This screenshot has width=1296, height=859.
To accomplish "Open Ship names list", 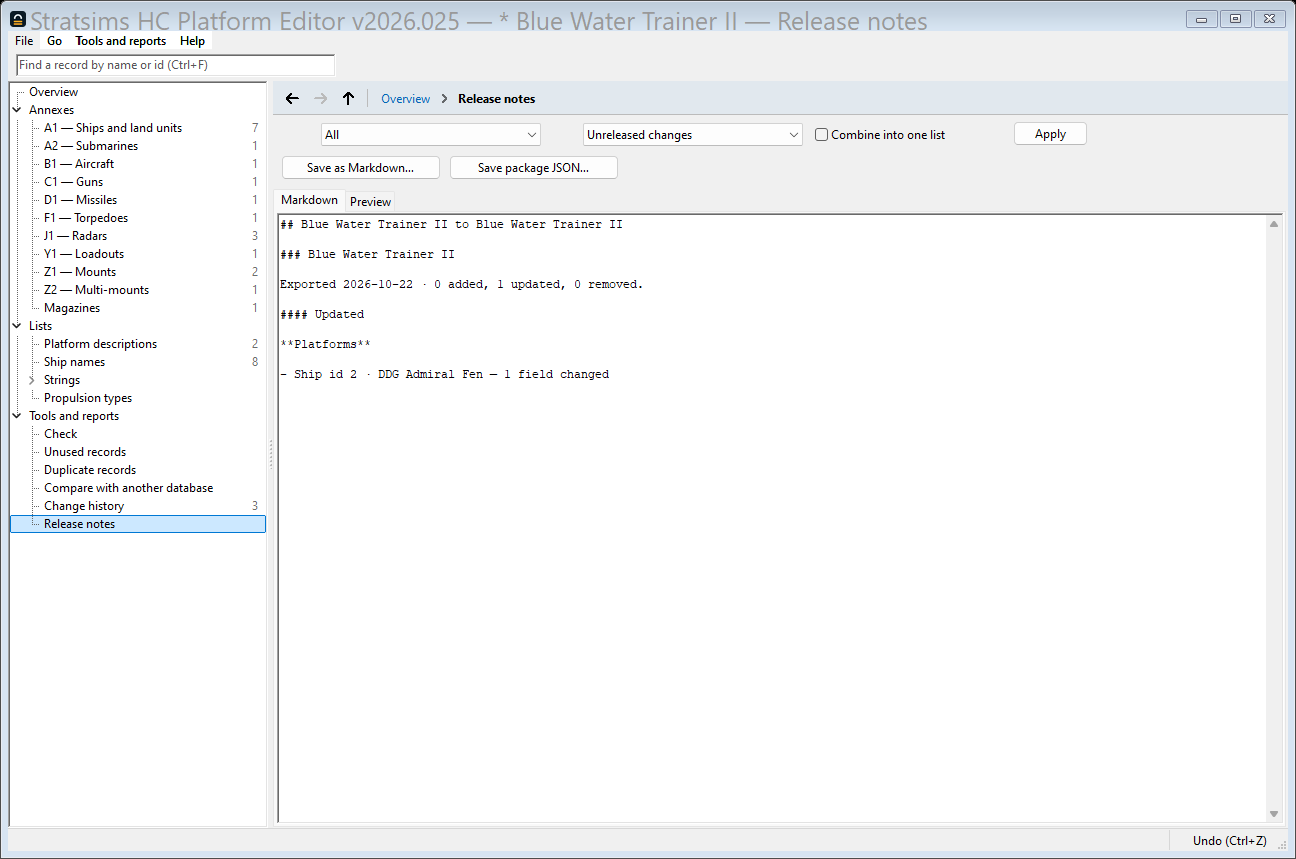I will click(x=74, y=362).
